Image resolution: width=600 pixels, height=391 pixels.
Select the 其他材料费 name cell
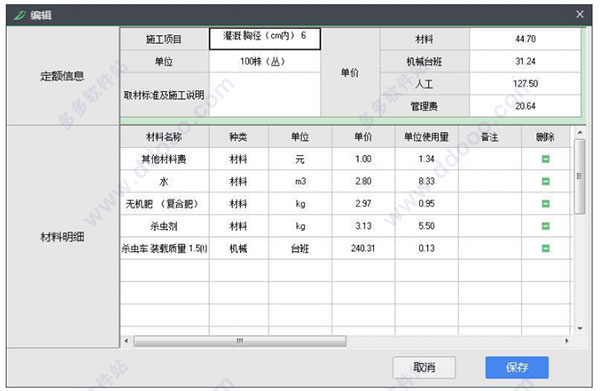[x=165, y=159]
